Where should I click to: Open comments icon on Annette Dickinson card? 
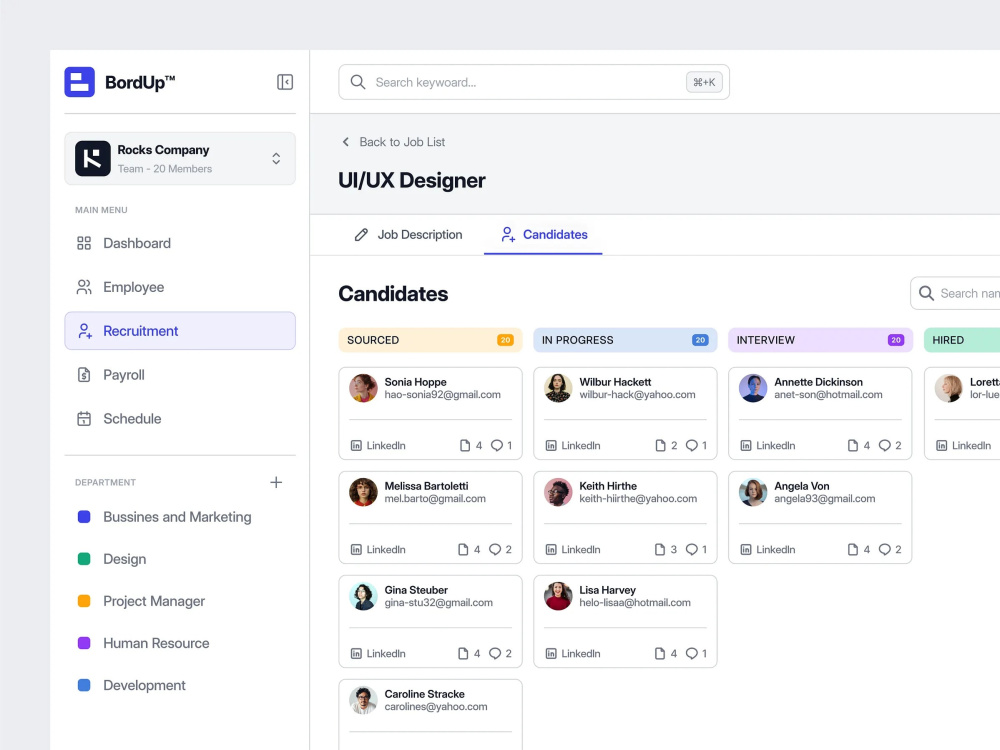(x=885, y=445)
